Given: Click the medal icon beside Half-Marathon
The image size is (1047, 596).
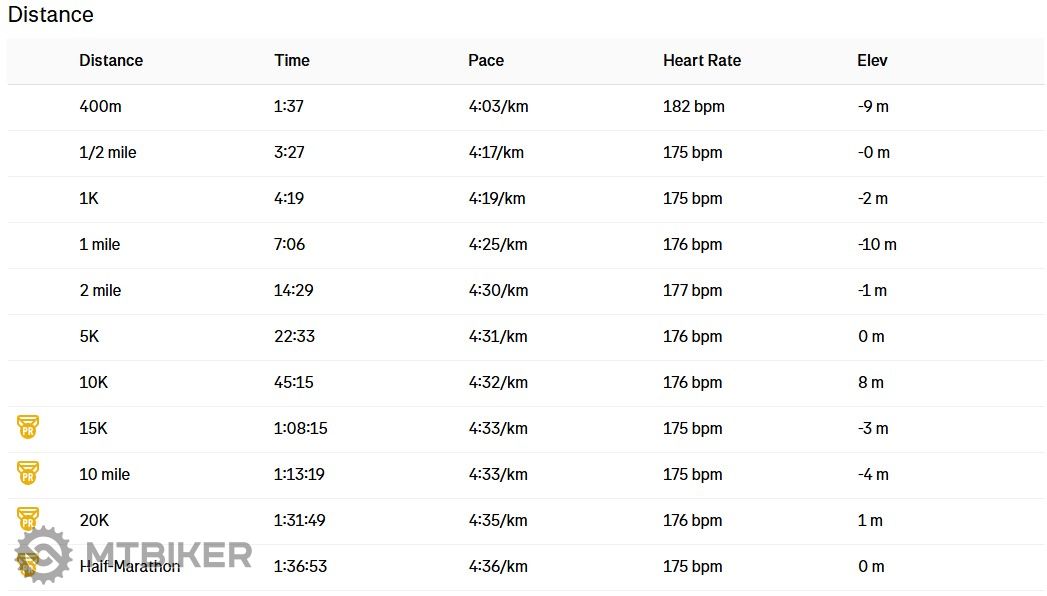Looking at the screenshot, I should click(x=27, y=566).
